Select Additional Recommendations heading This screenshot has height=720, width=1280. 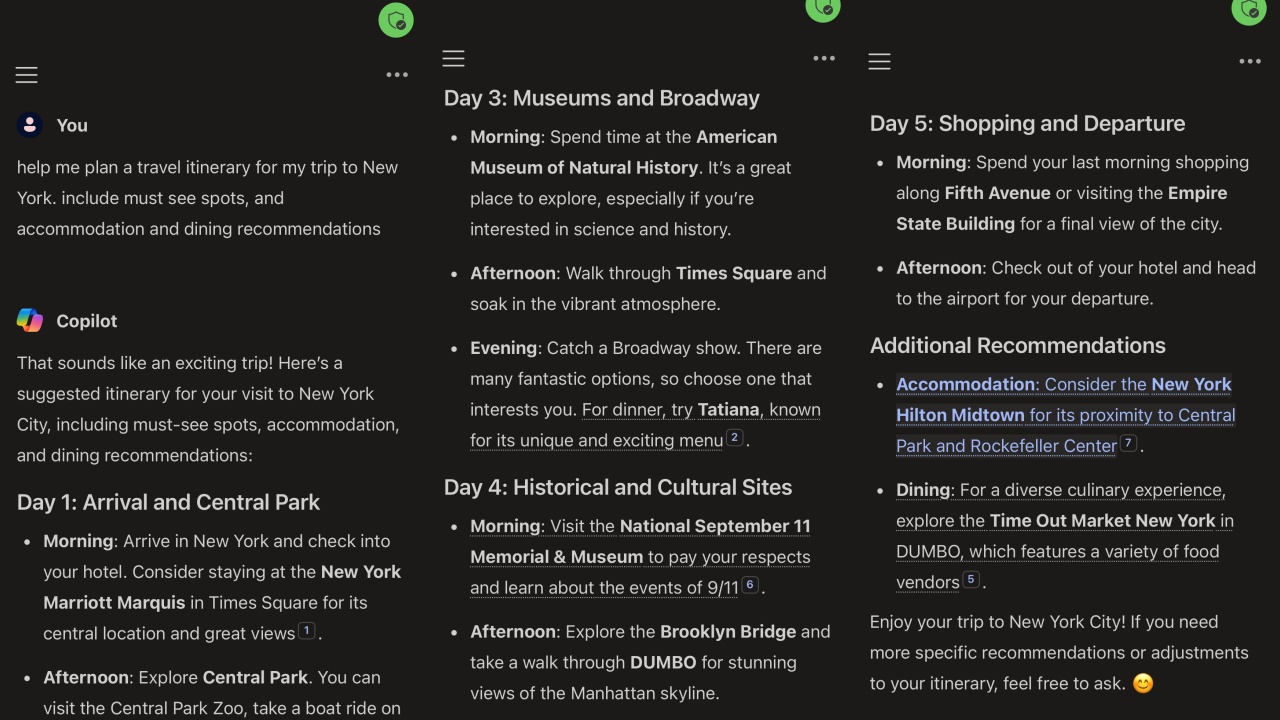pos(1018,345)
